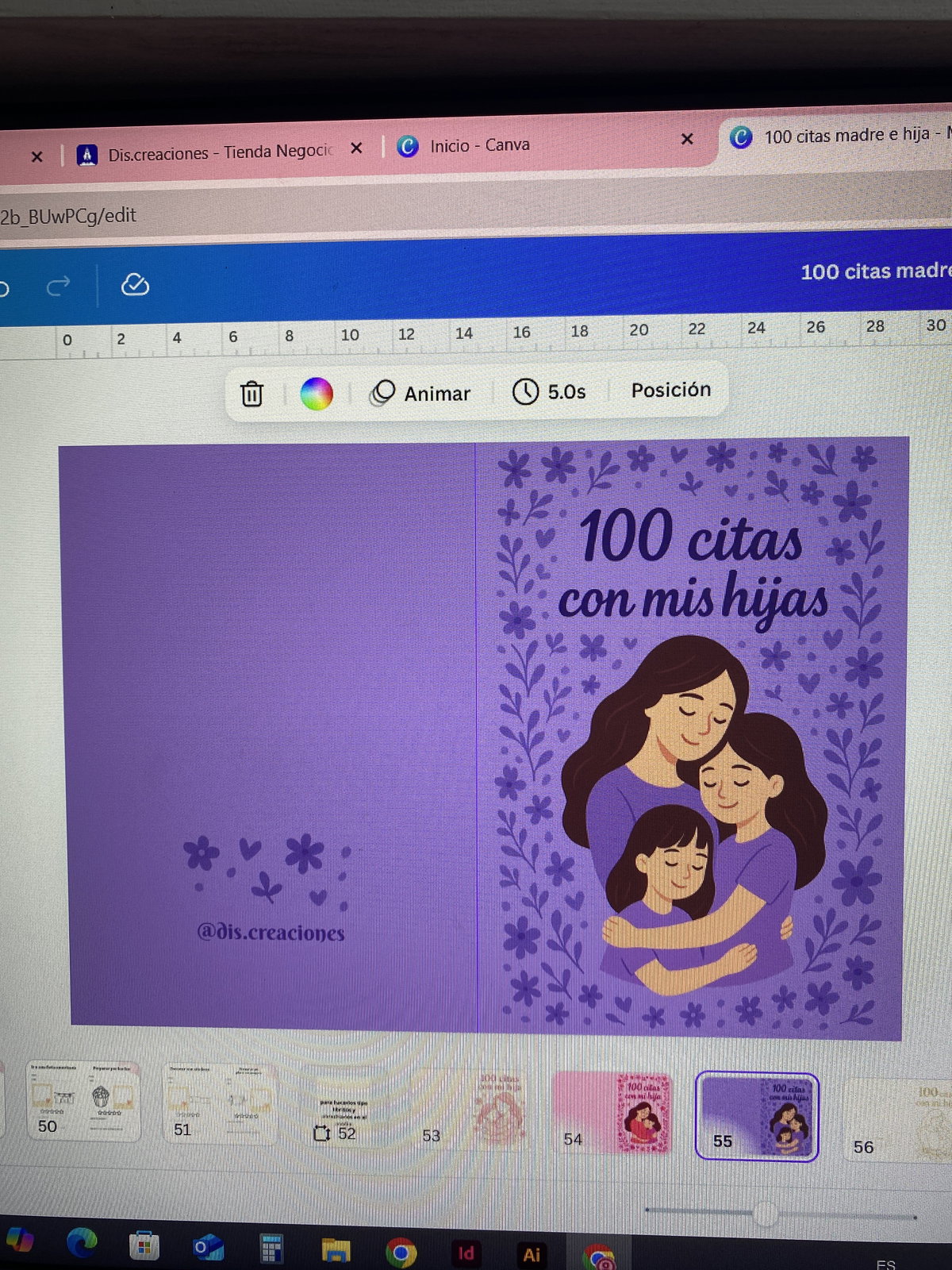Open Microsoft Edge from the taskbar
Screen dimensions: 952x1270
point(81,1243)
